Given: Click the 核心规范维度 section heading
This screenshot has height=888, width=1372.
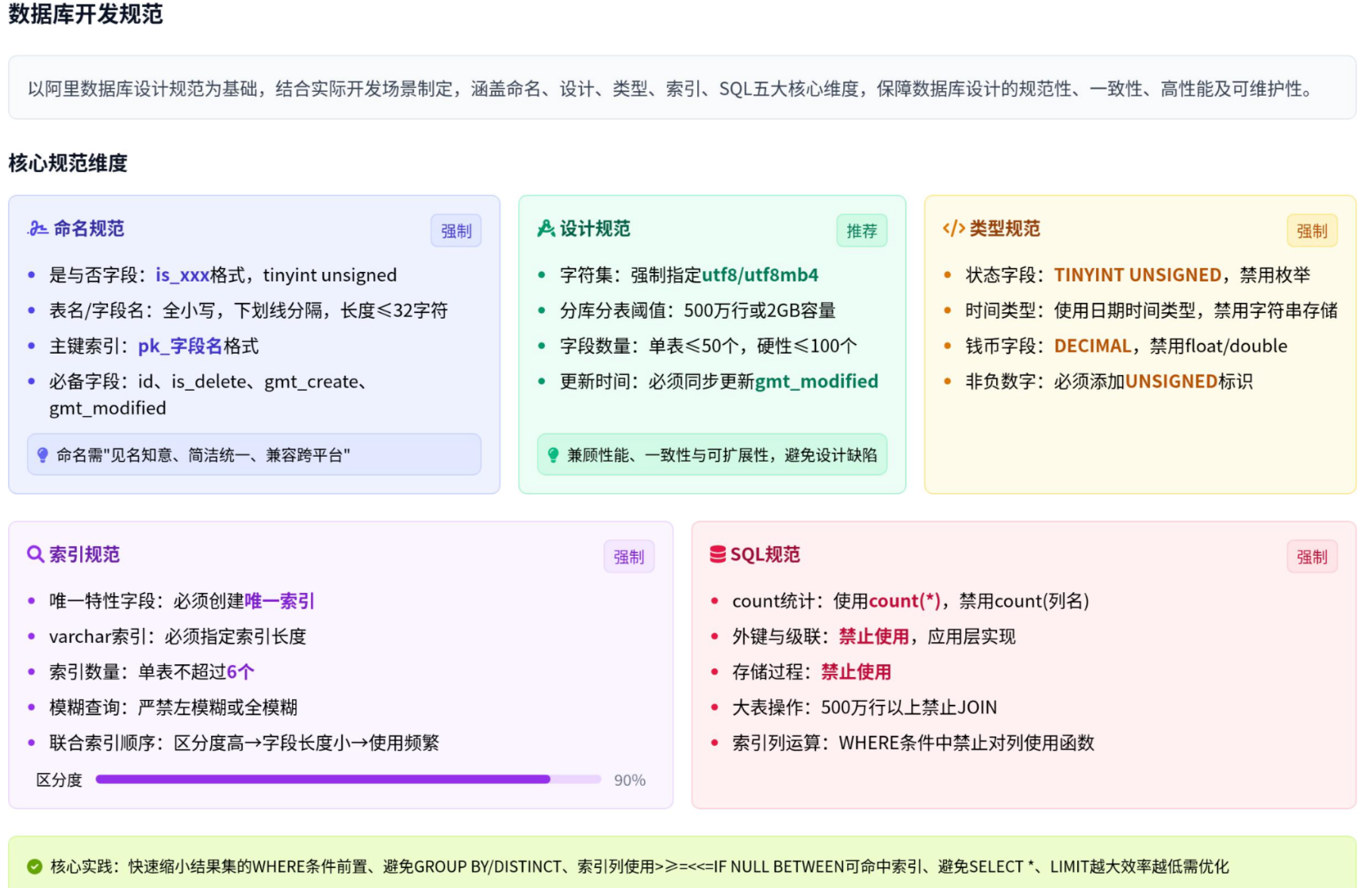Looking at the screenshot, I should coord(68,163).
